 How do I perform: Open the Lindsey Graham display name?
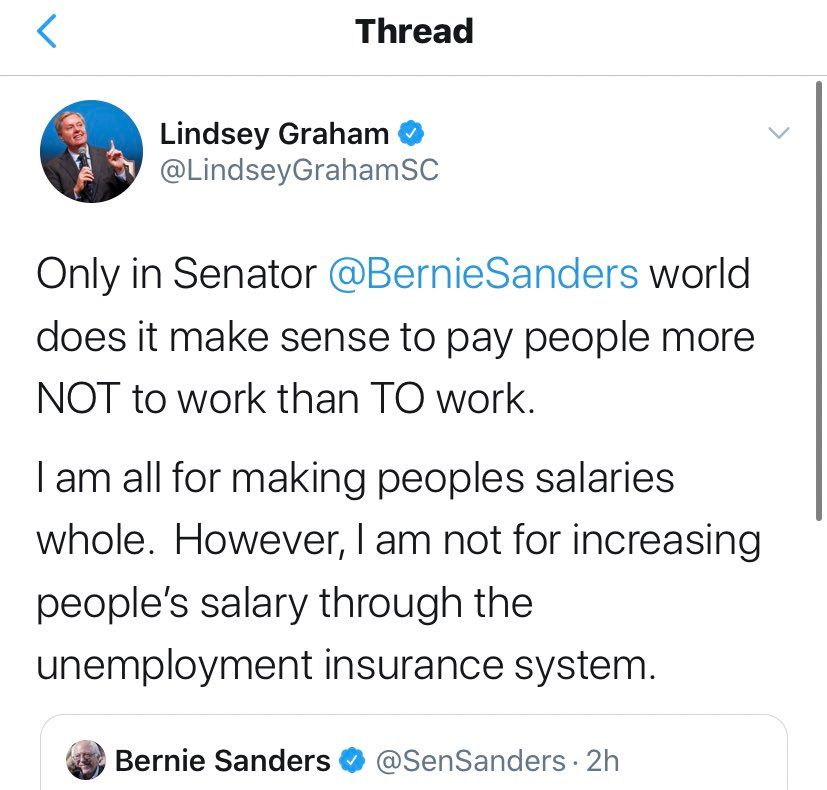(275, 134)
